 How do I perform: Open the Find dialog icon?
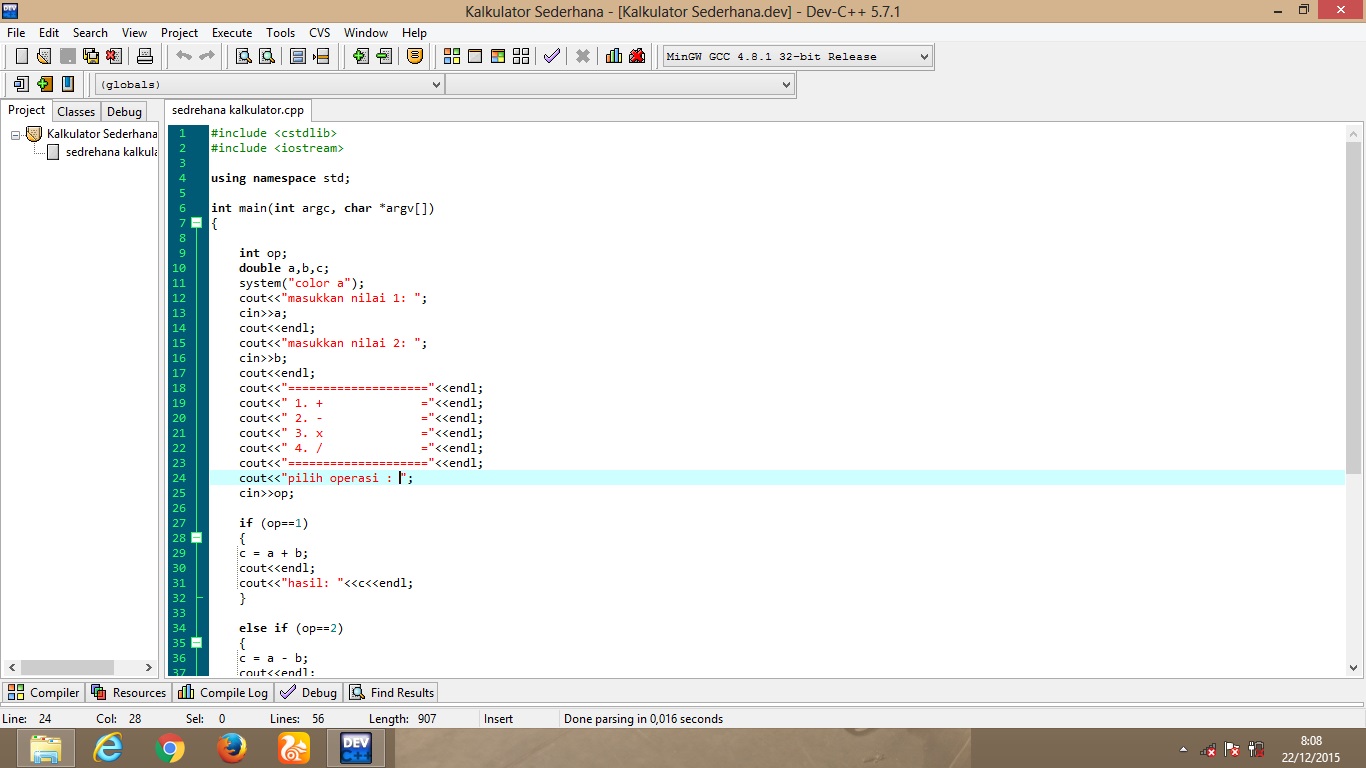pos(242,56)
